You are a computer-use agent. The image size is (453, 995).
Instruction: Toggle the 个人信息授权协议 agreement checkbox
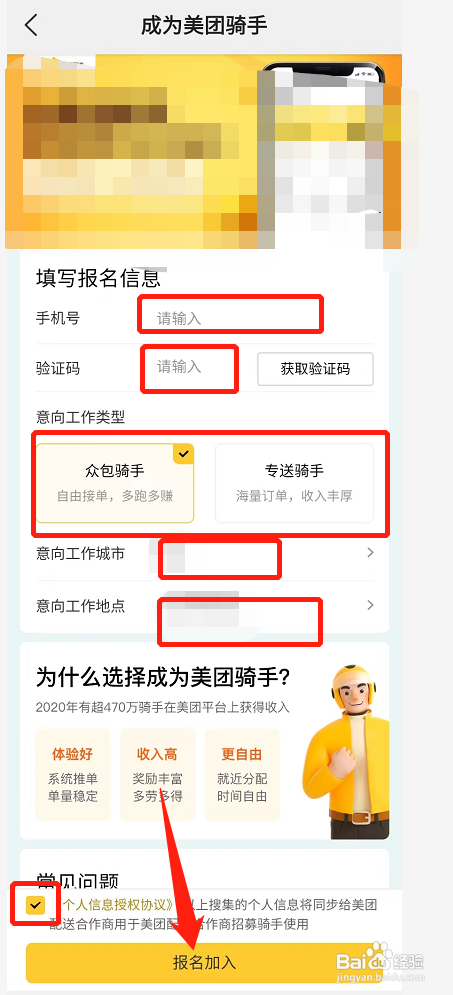[36, 906]
